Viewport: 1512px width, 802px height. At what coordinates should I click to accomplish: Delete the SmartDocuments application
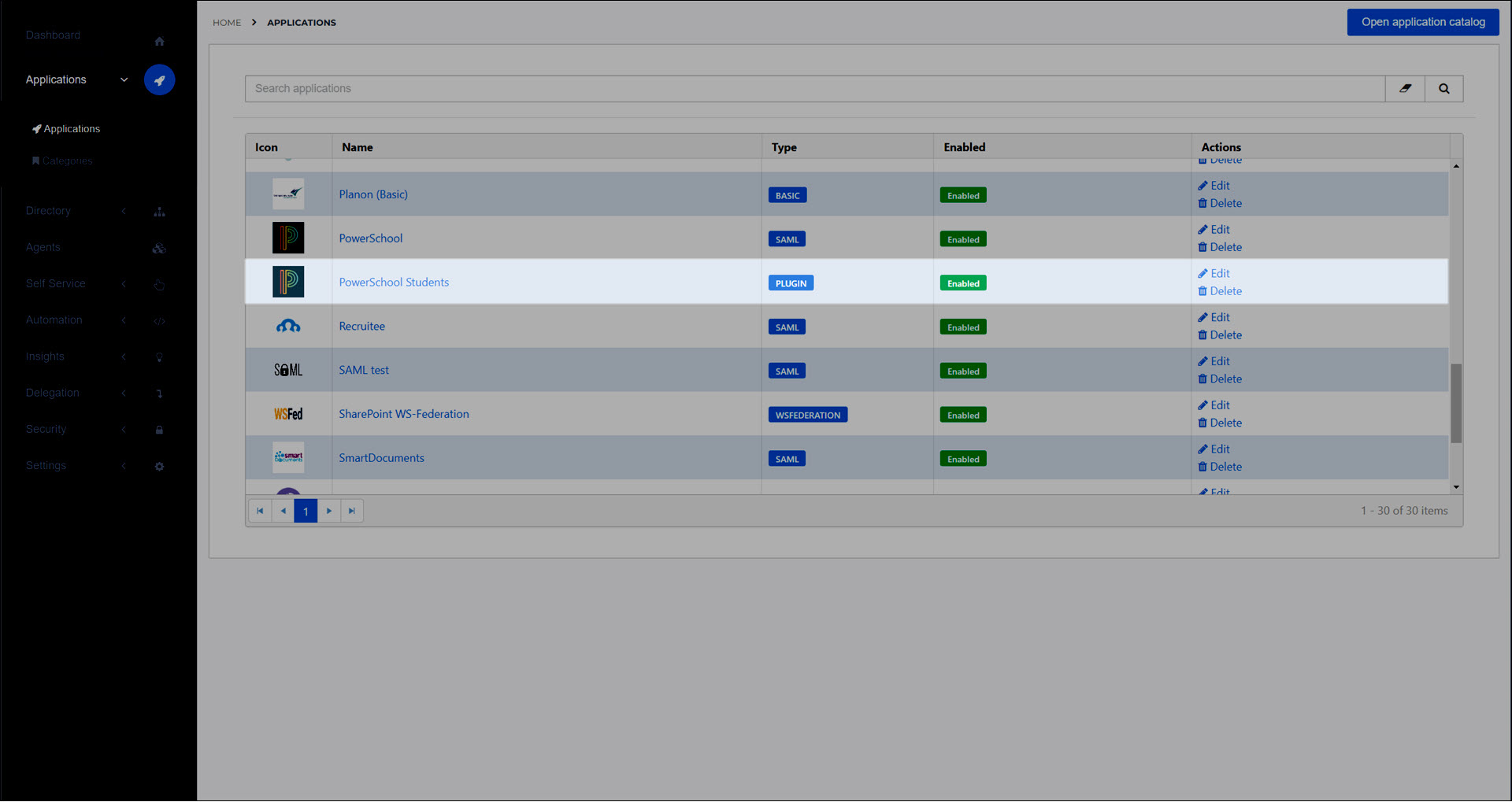click(1220, 467)
